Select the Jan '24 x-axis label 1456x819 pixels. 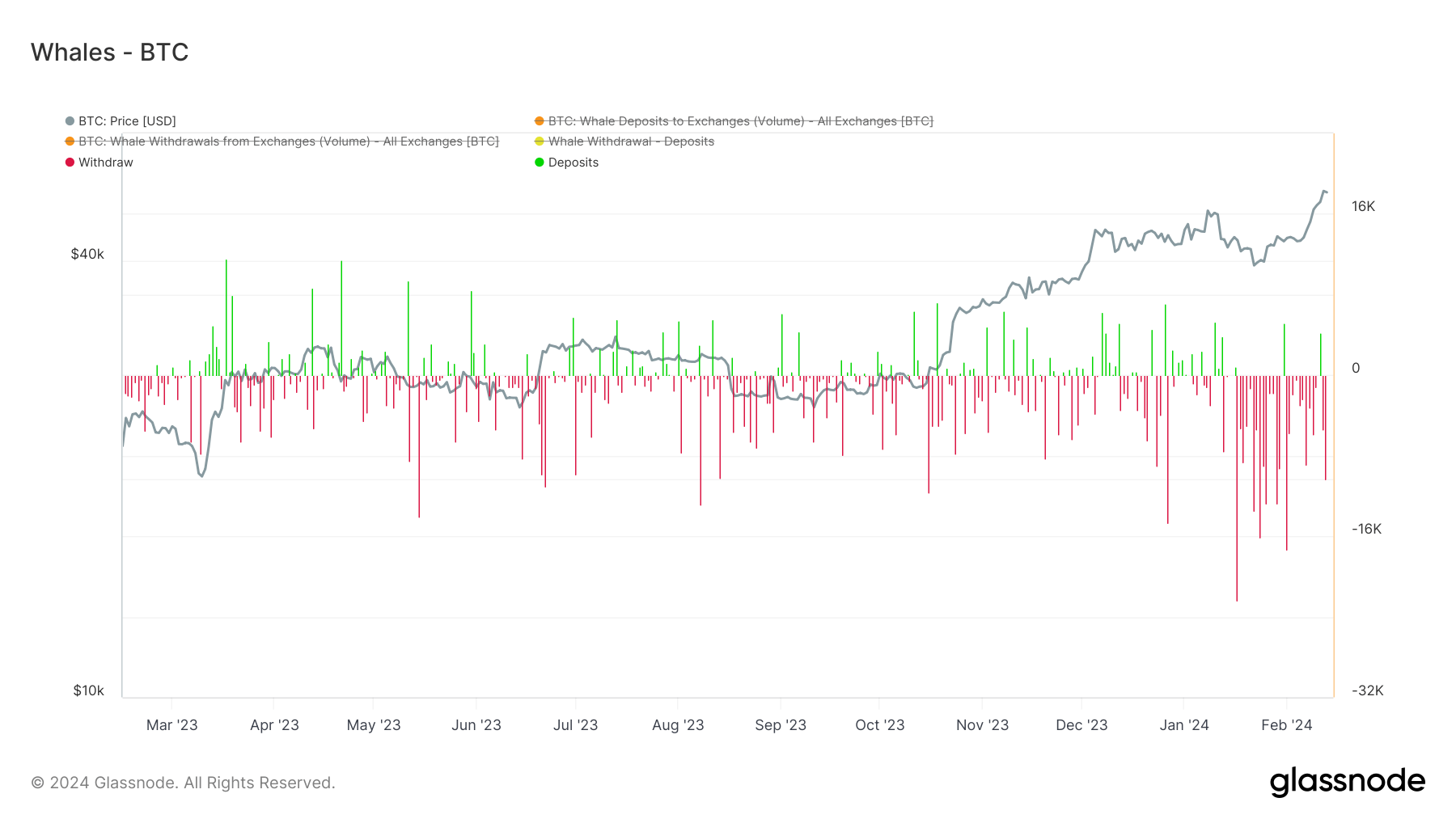point(1183,725)
